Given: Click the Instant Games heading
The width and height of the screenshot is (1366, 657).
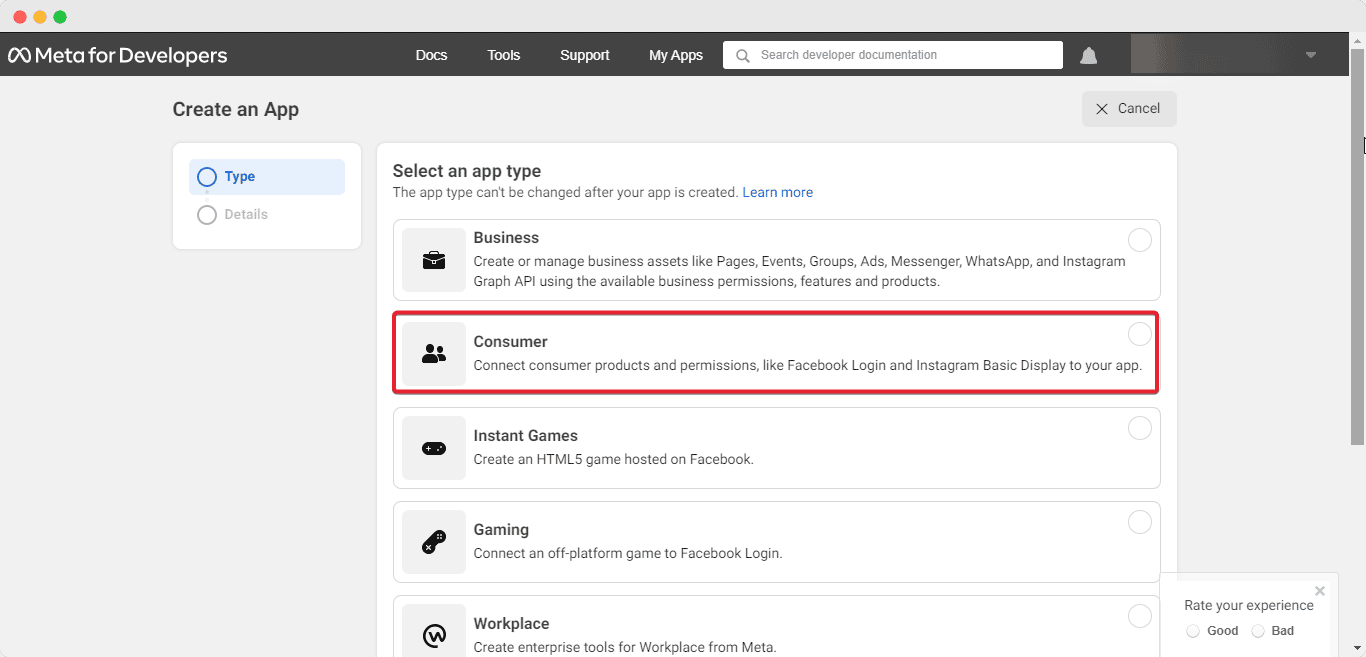Looking at the screenshot, I should 526,436.
